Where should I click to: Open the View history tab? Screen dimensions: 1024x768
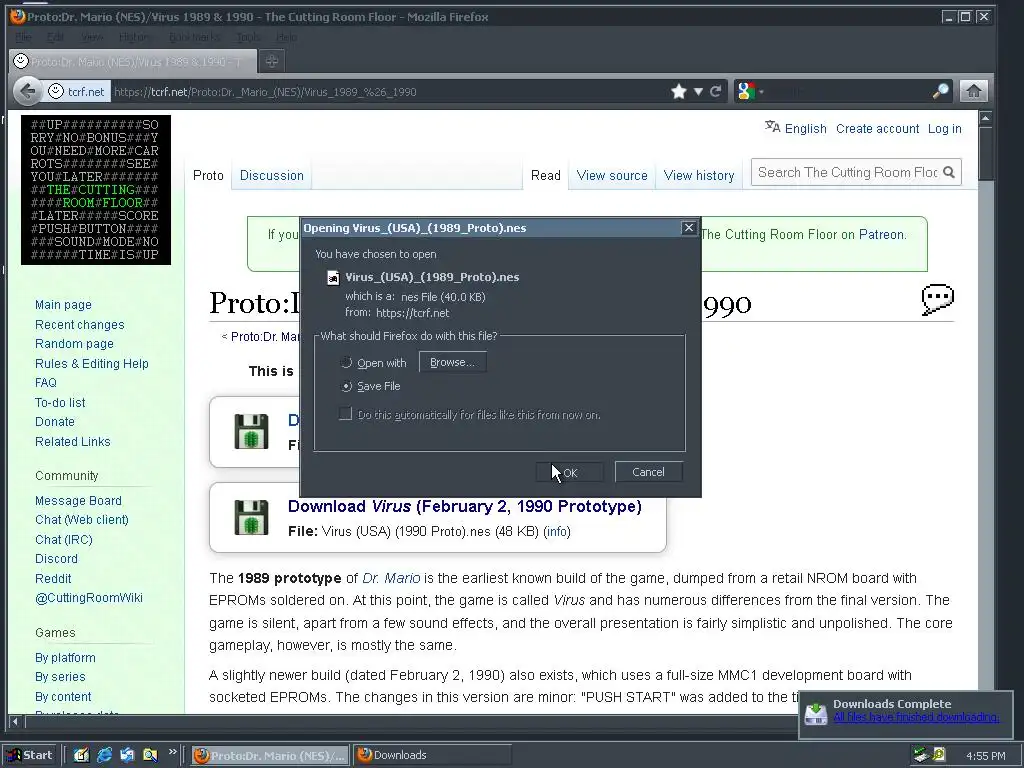click(699, 176)
